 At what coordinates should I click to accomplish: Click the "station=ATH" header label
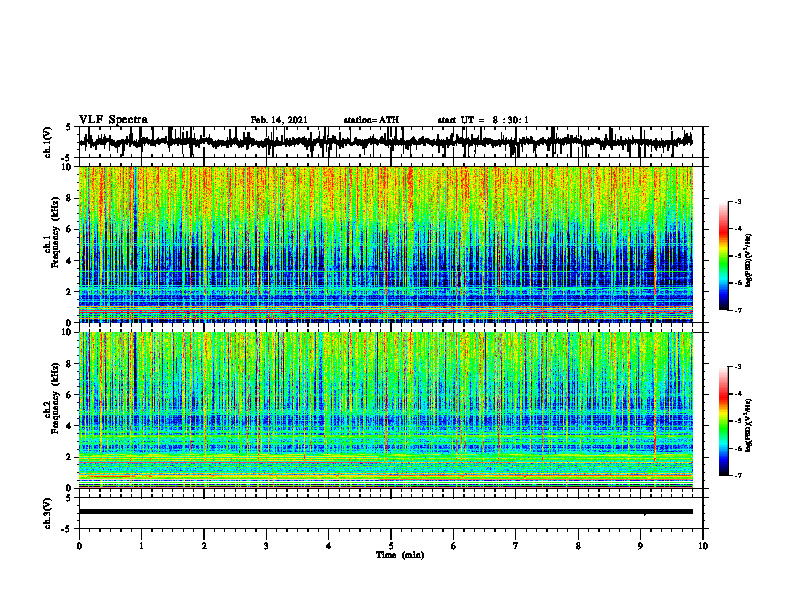[x=371, y=120]
